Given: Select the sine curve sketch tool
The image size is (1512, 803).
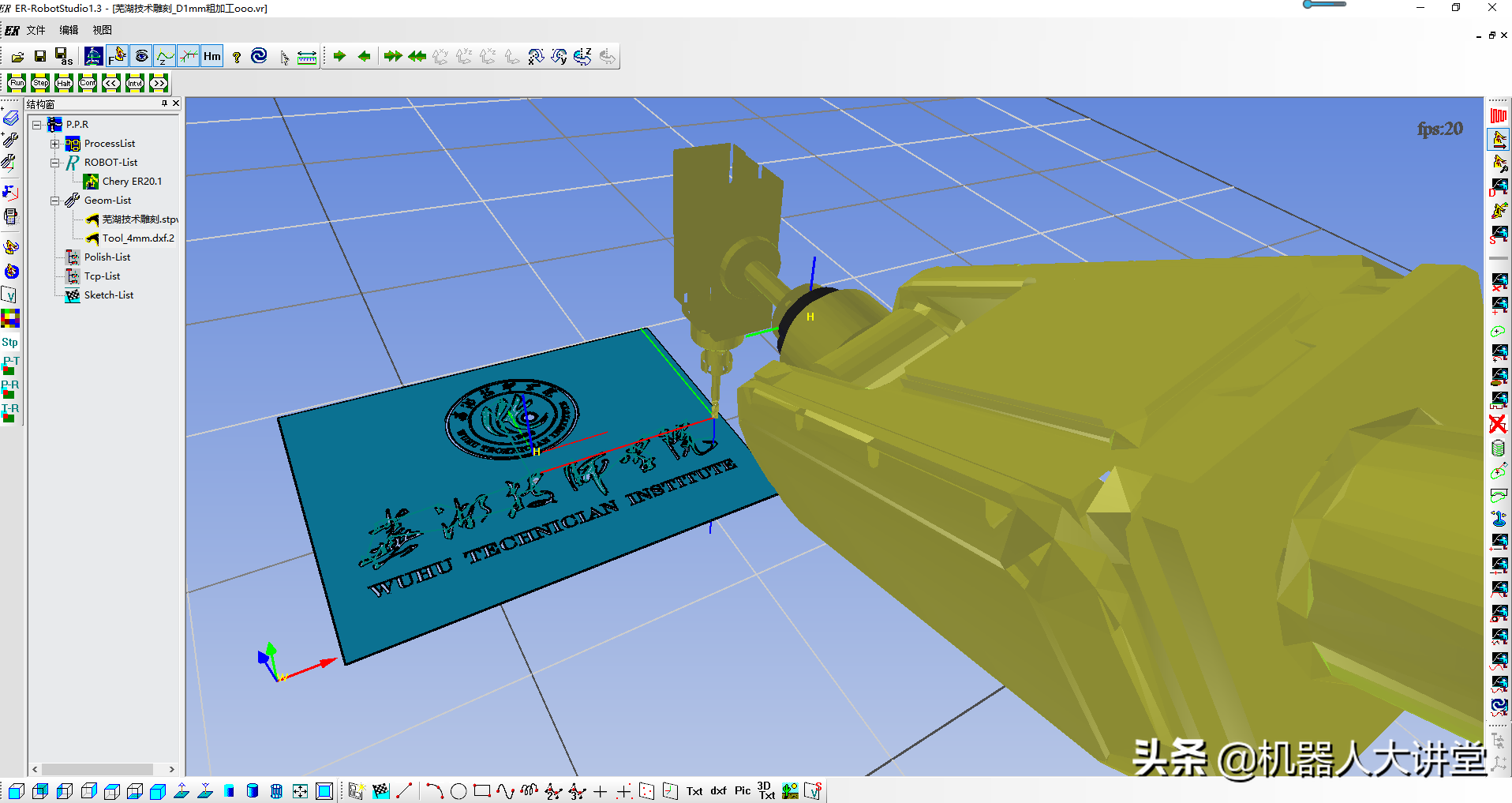Looking at the screenshot, I should pyautogui.click(x=506, y=791).
